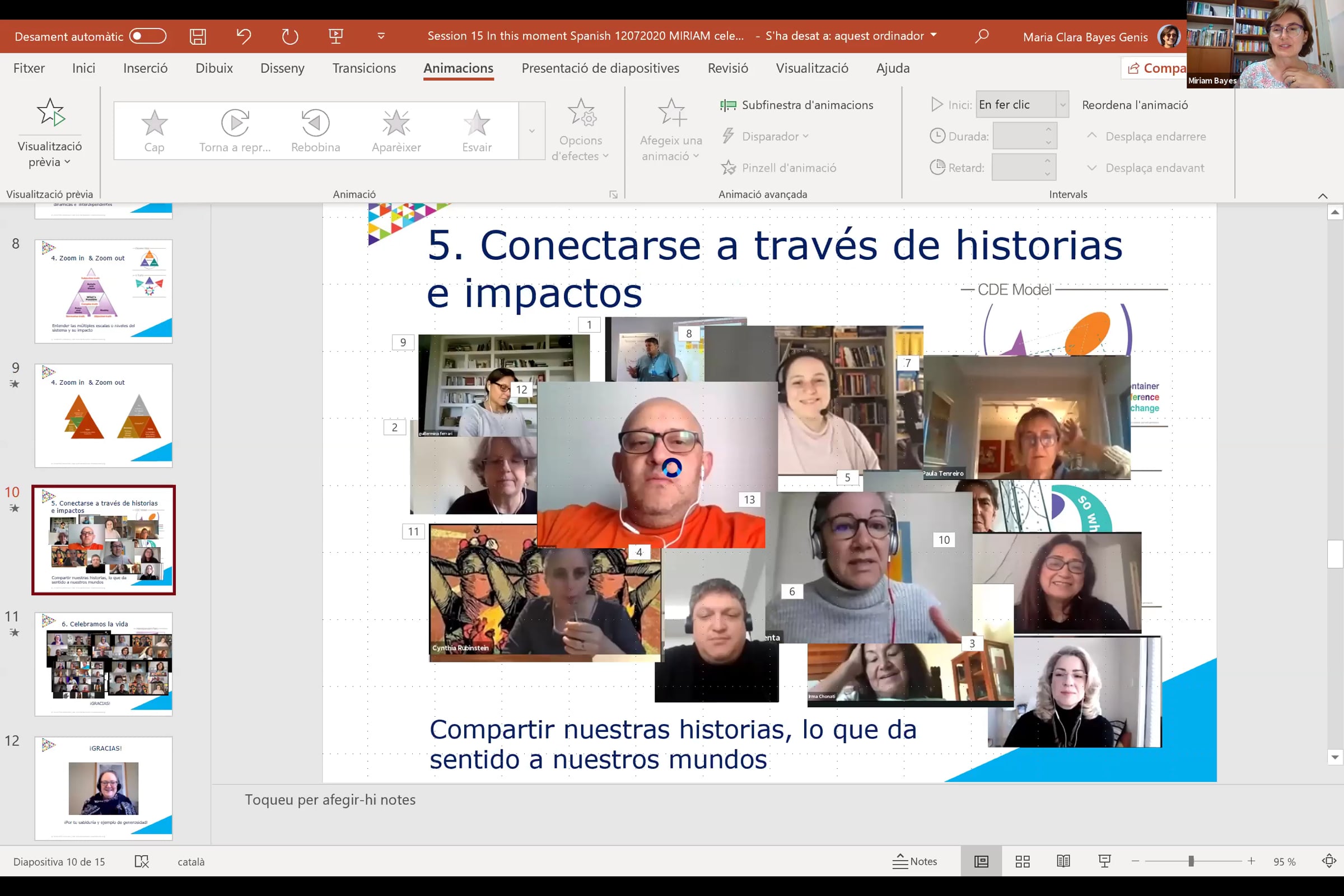This screenshot has width=1344, height=896.
Task: Undo the last action
Action: click(x=244, y=36)
